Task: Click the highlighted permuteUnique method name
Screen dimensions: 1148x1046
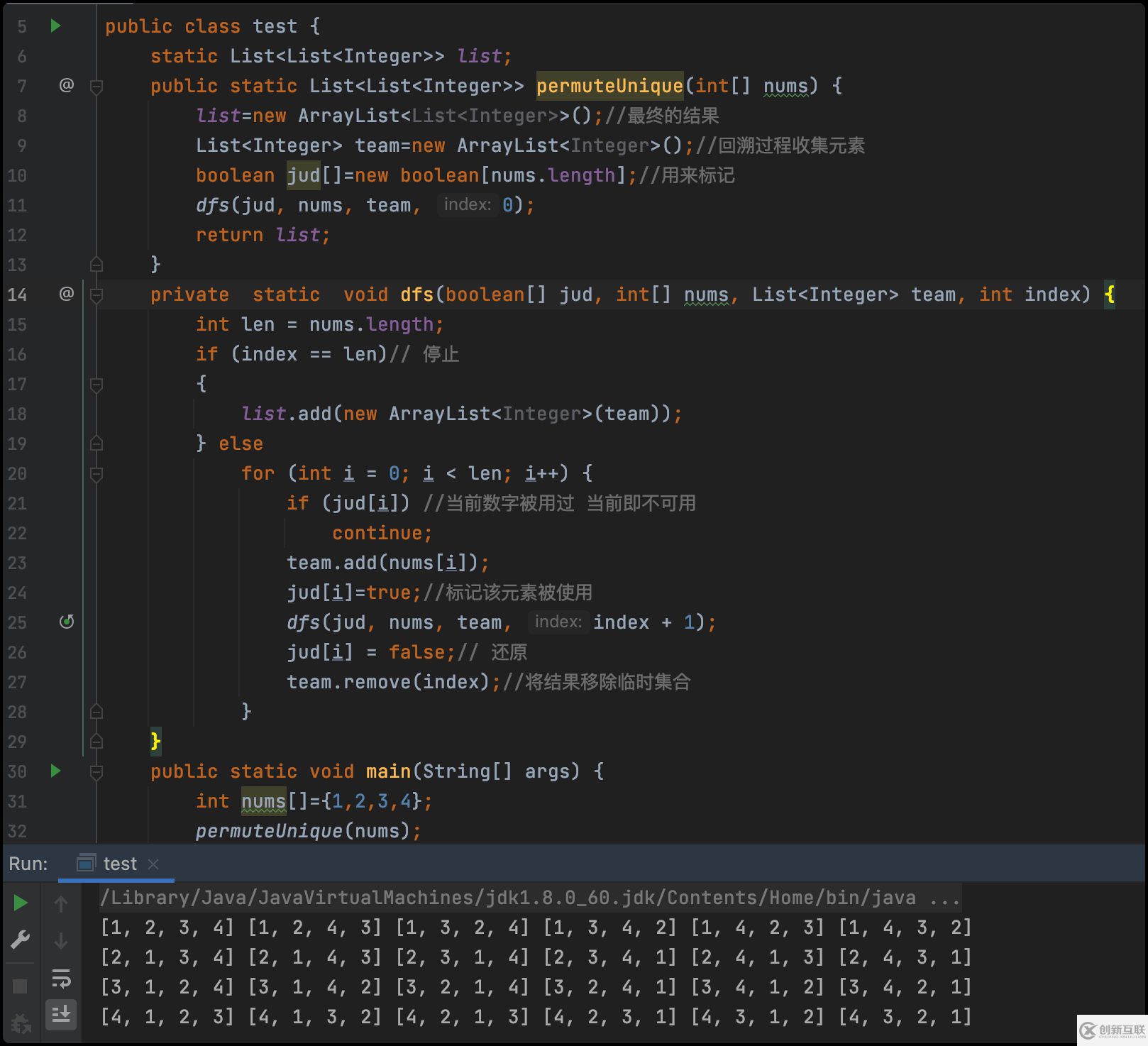Action: (609, 86)
